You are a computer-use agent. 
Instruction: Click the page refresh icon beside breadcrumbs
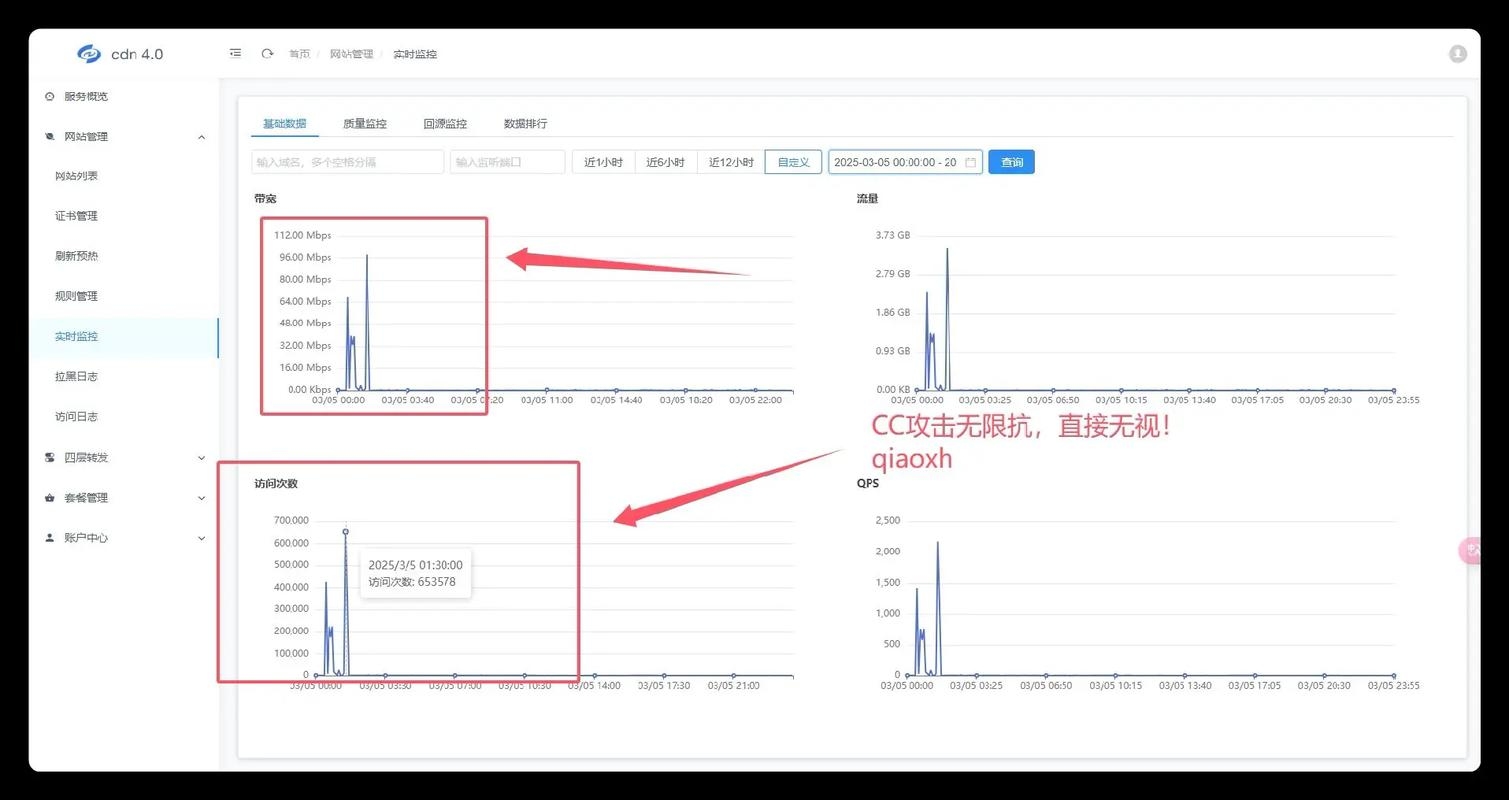coord(267,53)
